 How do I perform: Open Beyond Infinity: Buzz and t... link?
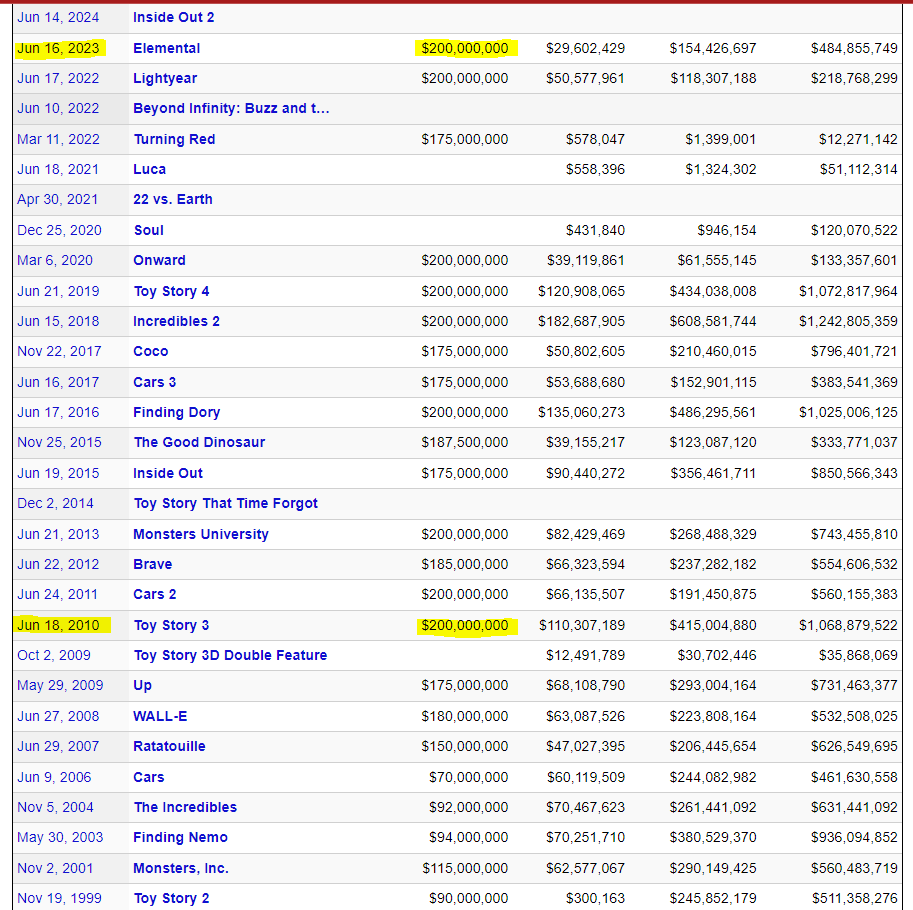click(x=231, y=109)
